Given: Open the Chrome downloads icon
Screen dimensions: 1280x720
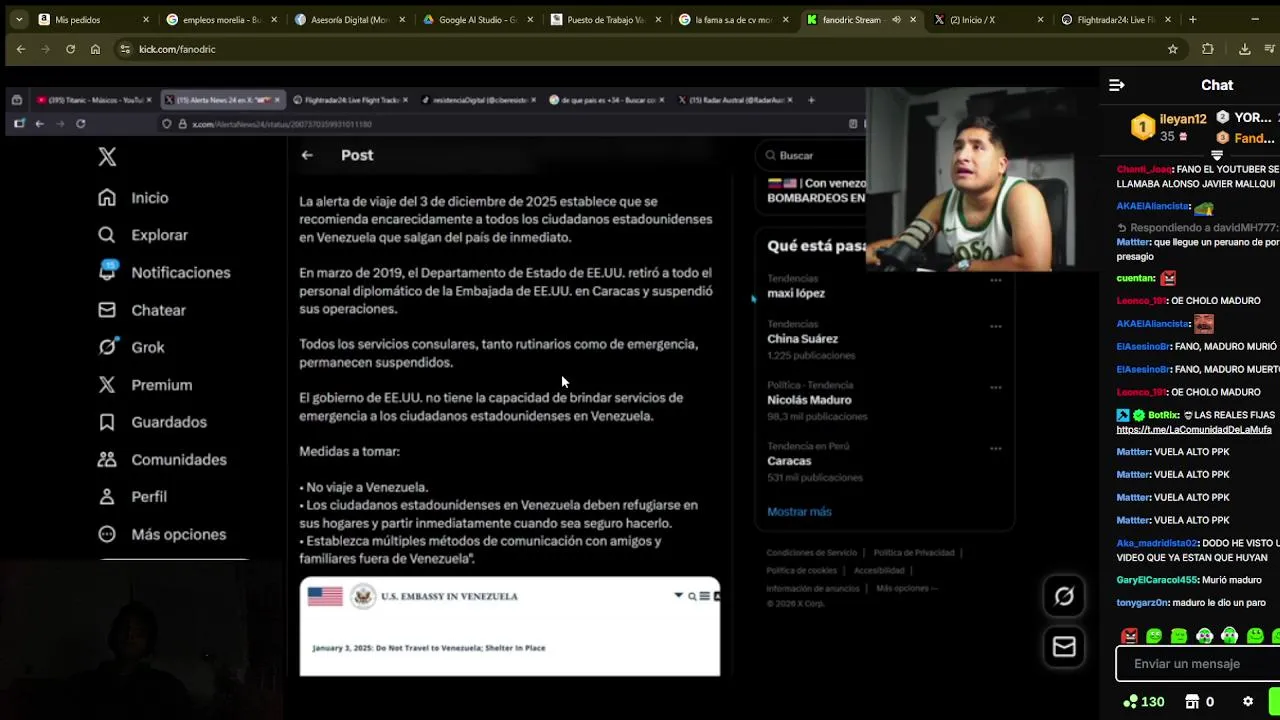Looking at the screenshot, I should (1244, 49).
